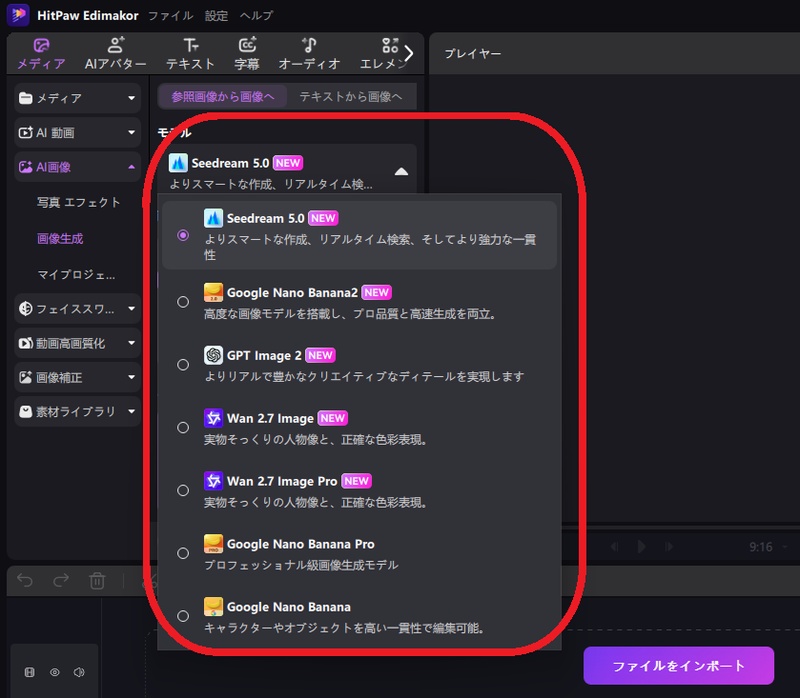This screenshot has width=800, height=698.
Task: Expand the メディア sidebar dropdown
Action: pos(78,98)
